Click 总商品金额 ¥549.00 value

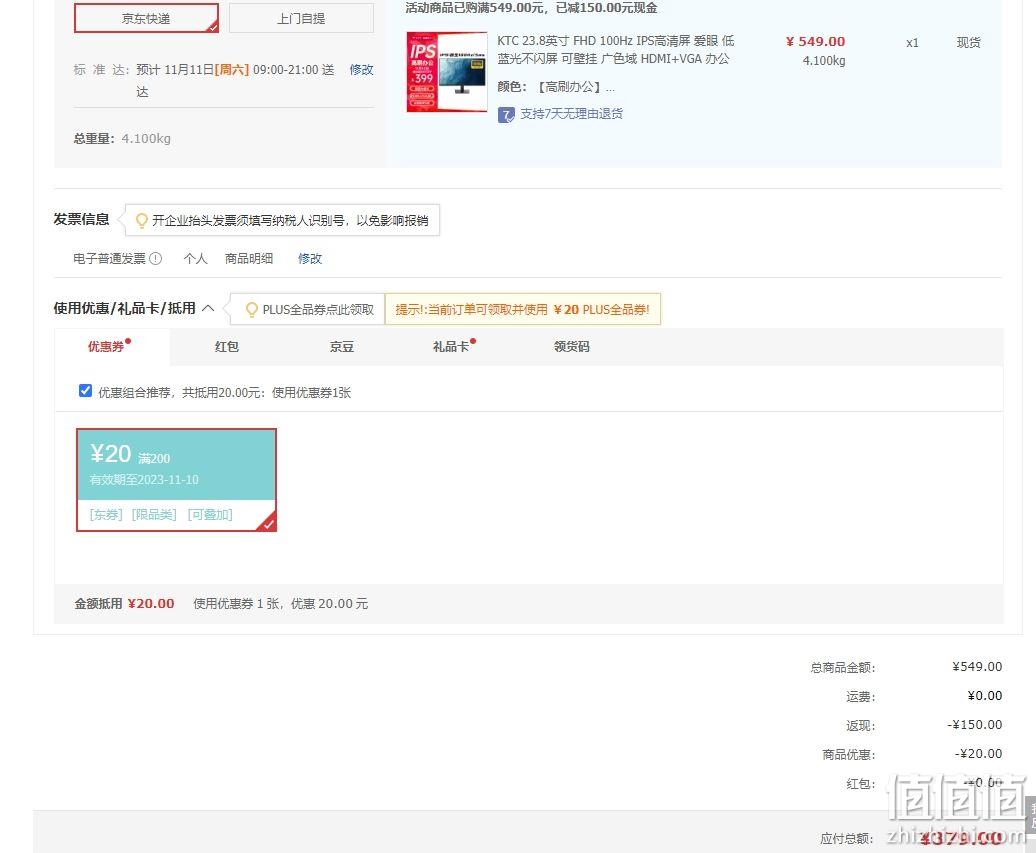(977, 667)
